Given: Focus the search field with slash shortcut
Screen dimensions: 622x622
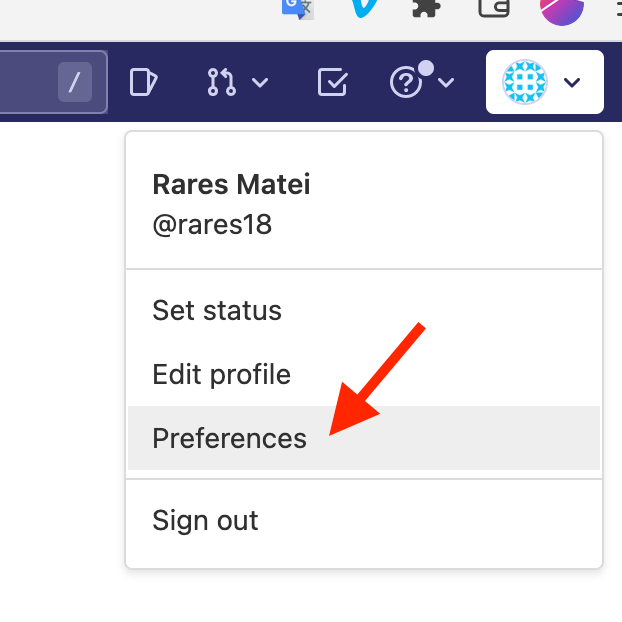Looking at the screenshot, I should coord(50,84).
